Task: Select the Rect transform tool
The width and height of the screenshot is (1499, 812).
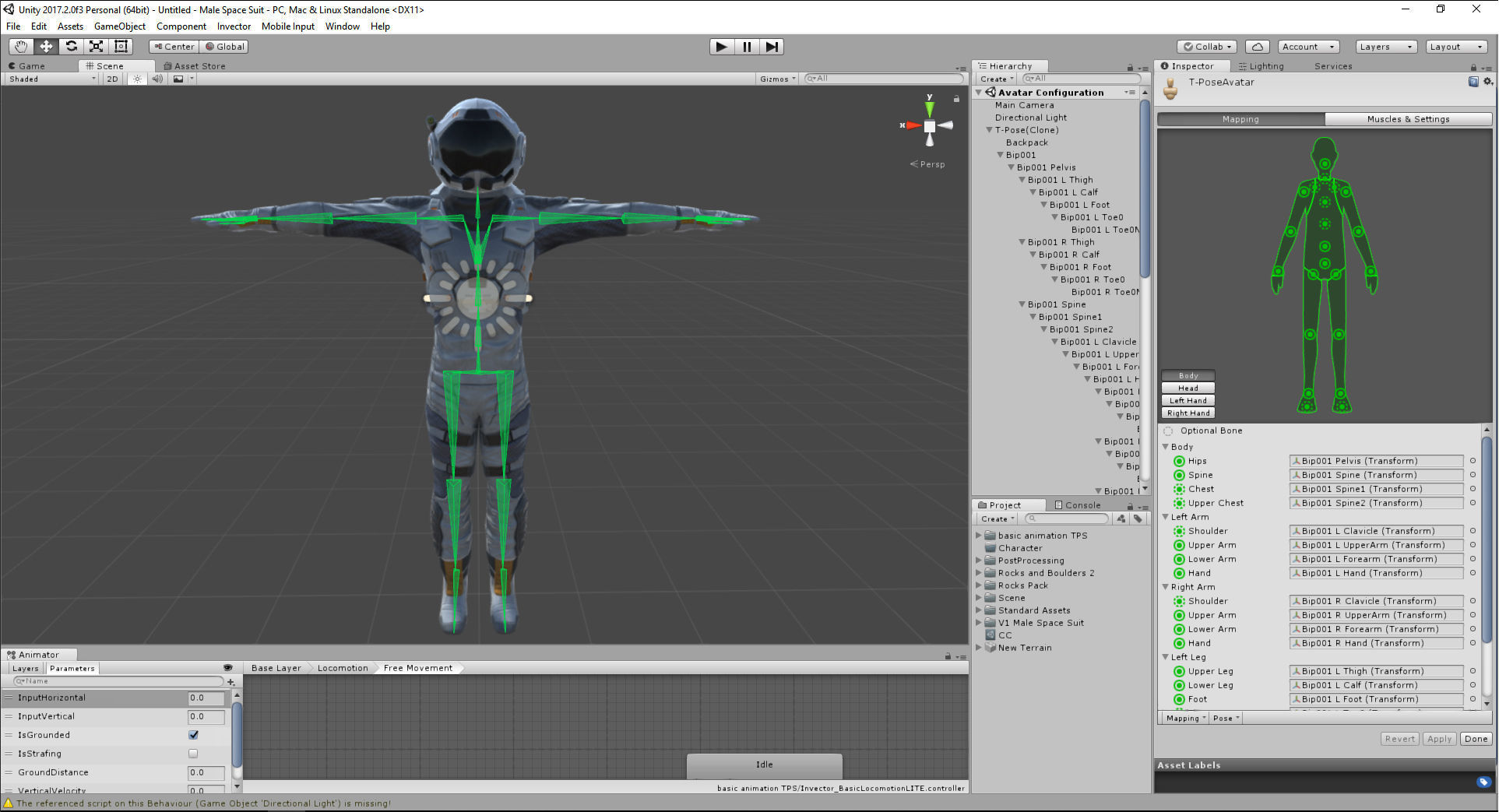Action: coord(121,47)
